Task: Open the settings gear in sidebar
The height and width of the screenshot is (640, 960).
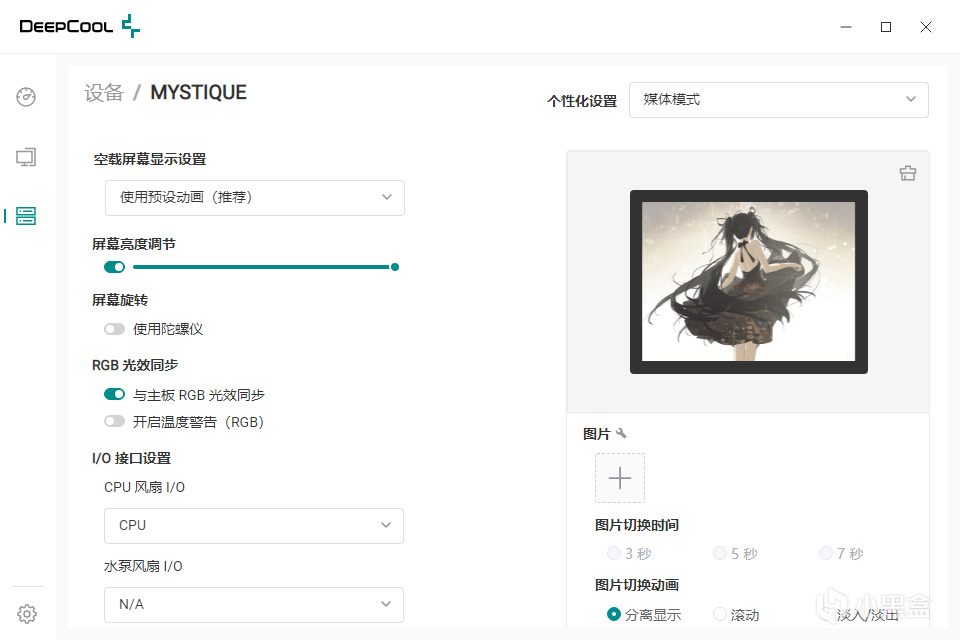Action: (27, 614)
